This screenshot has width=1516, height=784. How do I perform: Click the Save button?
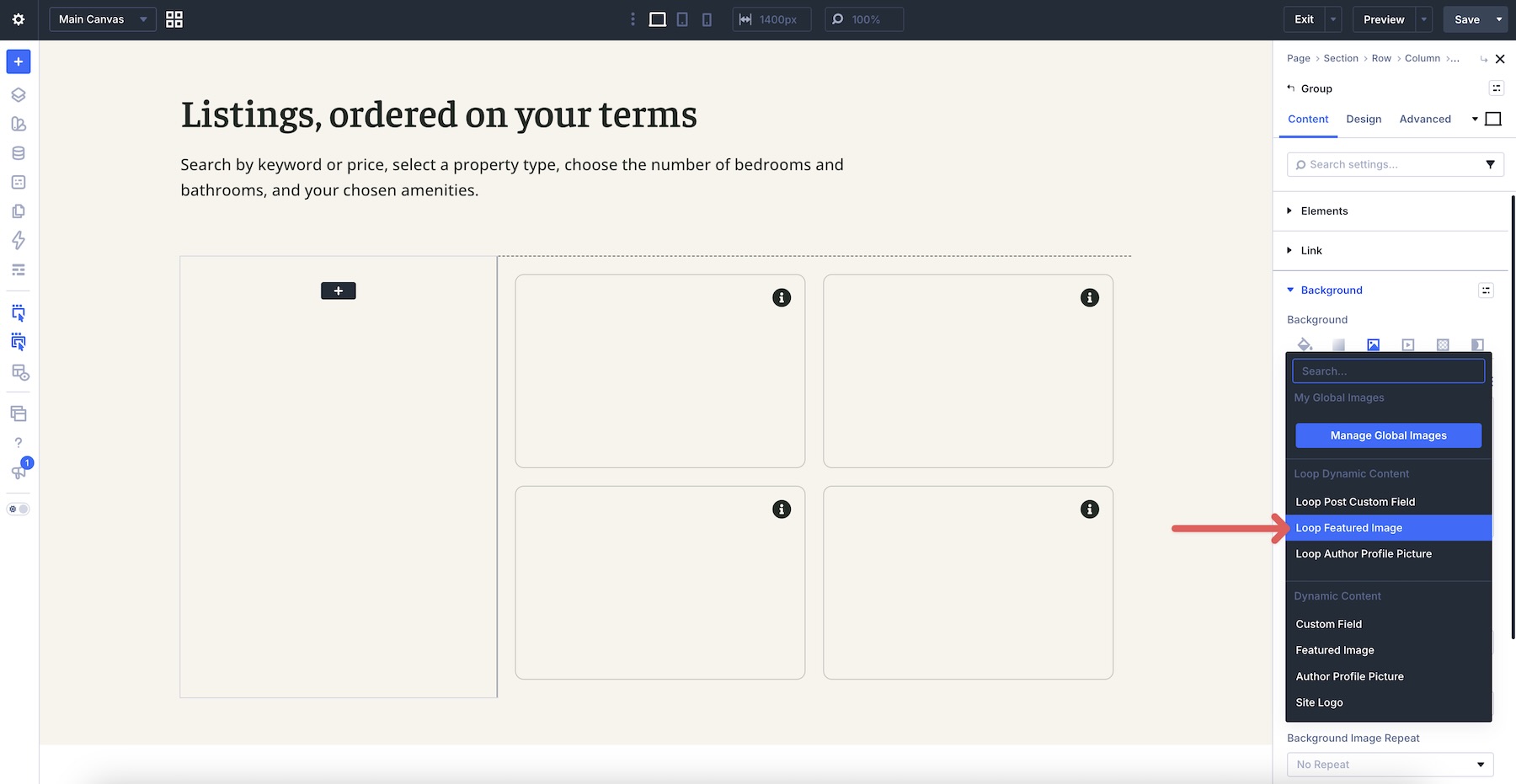pyautogui.click(x=1466, y=19)
